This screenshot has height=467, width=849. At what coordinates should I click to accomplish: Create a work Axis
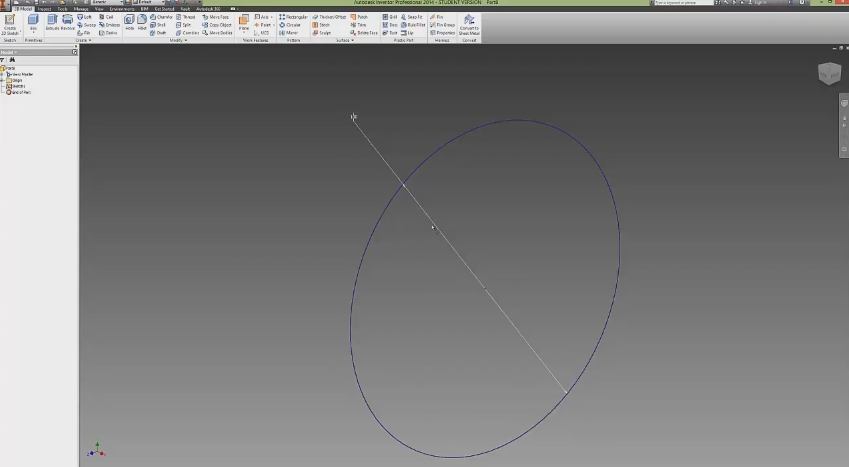click(x=263, y=17)
